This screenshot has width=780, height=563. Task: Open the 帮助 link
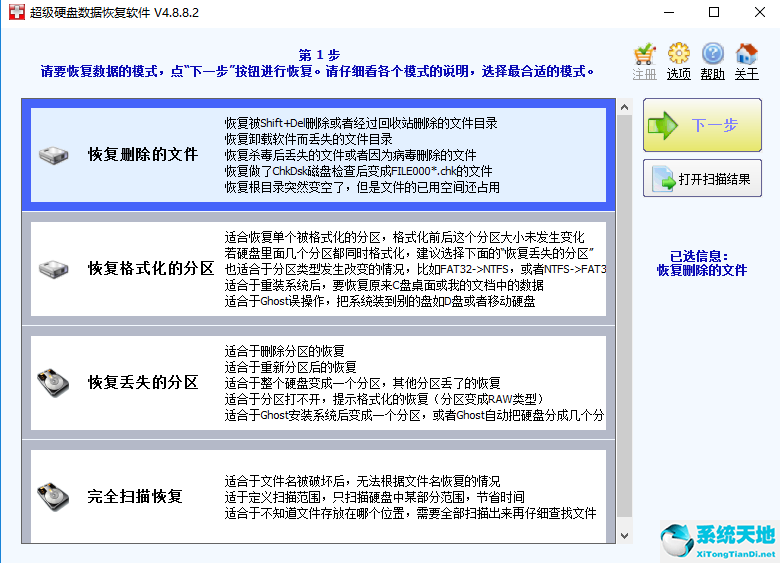click(712, 74)
